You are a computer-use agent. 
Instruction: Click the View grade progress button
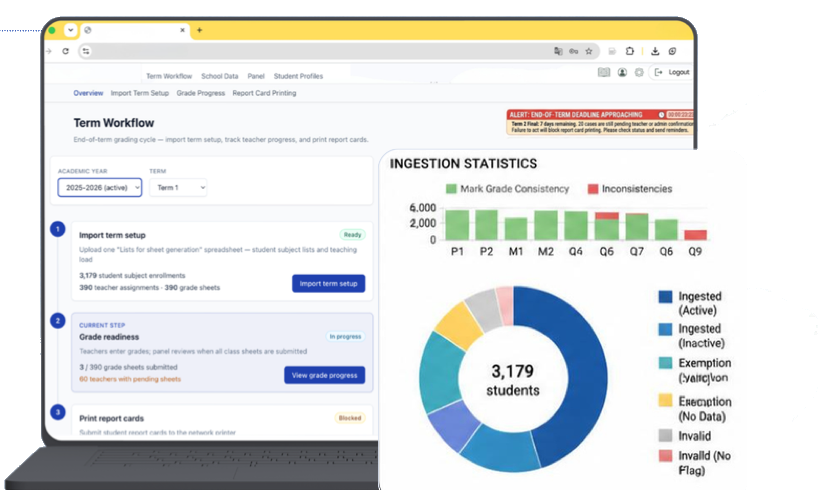pyautogui.click(x=324, y=375)
